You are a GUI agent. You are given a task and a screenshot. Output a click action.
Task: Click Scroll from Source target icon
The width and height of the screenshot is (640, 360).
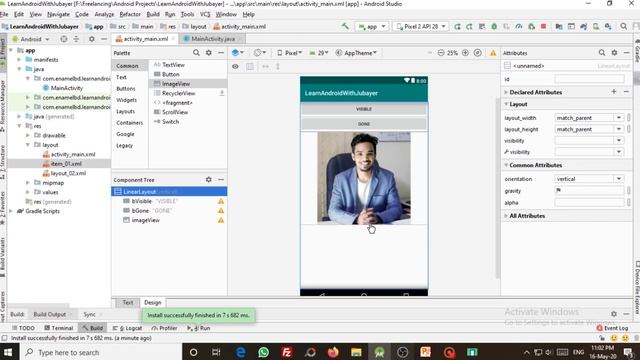64,39
